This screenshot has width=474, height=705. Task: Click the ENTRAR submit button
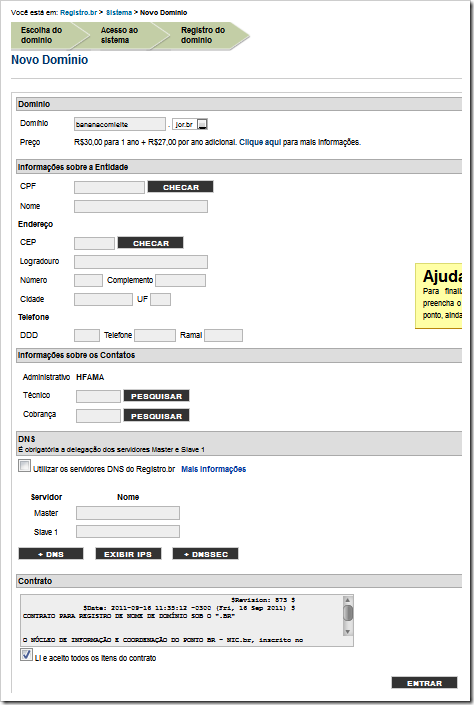425,683
